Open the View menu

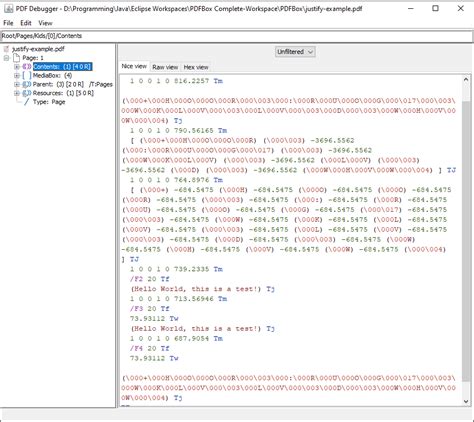tap(45, 23)
